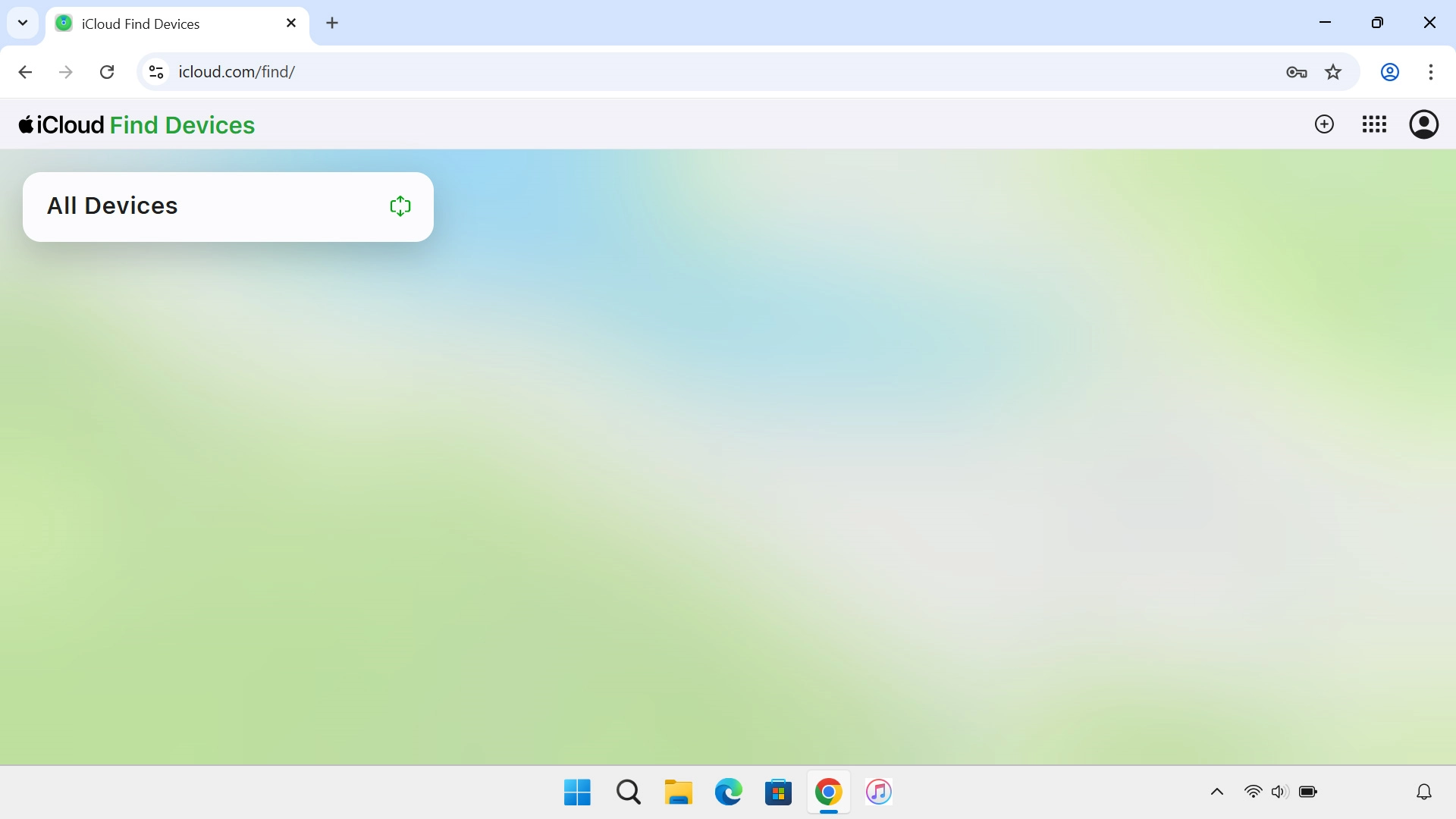The image size is (1456, 819).
Task: Open Chrome's three-dot menu
Action: [x=1432, y=72]
